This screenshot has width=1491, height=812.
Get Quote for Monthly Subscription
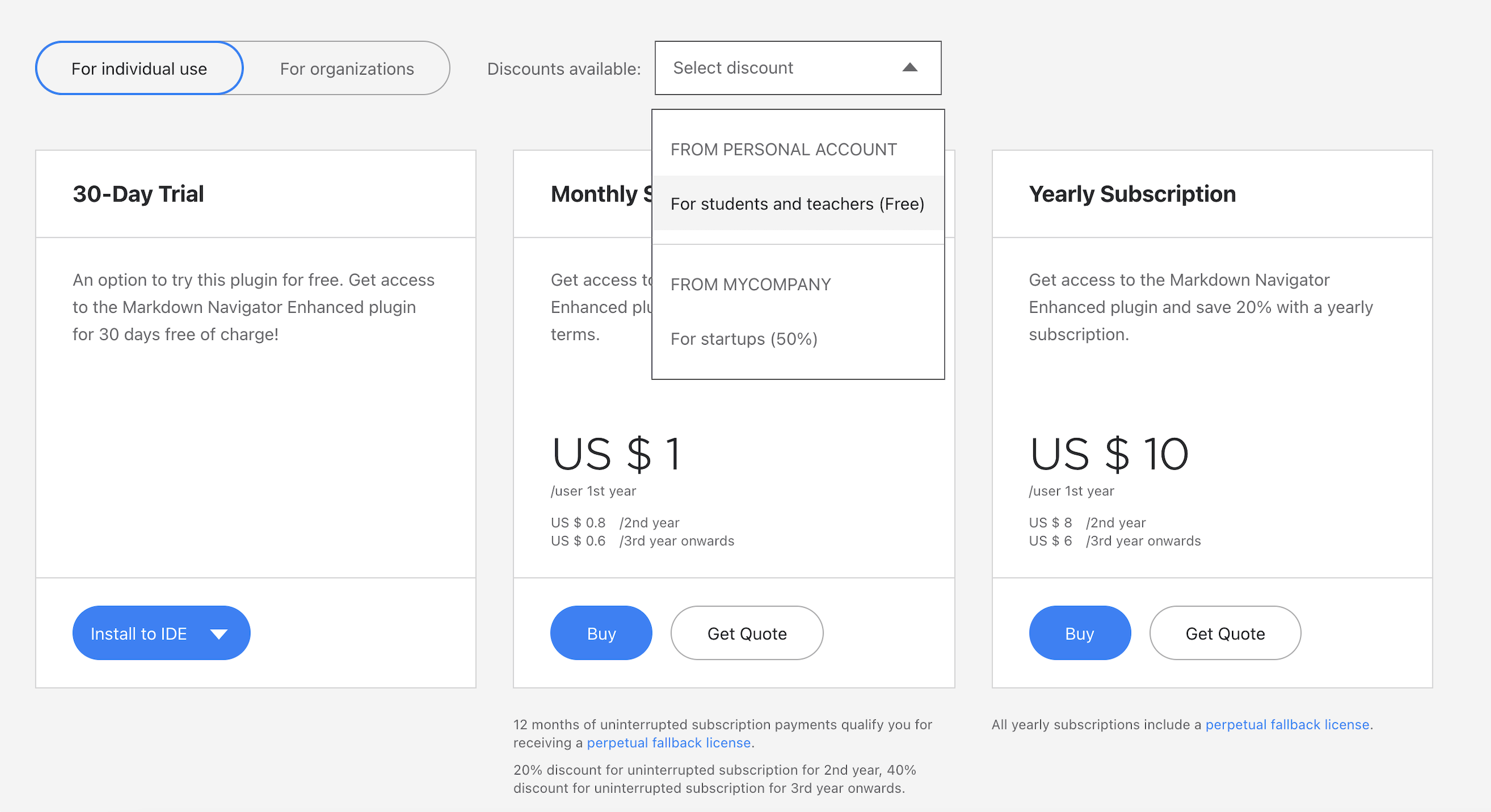747,633
